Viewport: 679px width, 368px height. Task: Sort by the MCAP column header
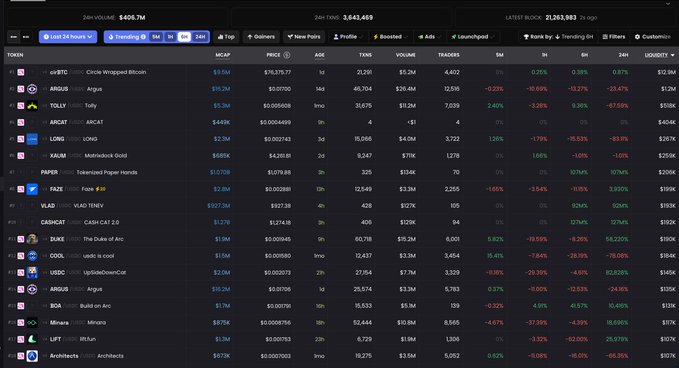[x=223, y=55]
